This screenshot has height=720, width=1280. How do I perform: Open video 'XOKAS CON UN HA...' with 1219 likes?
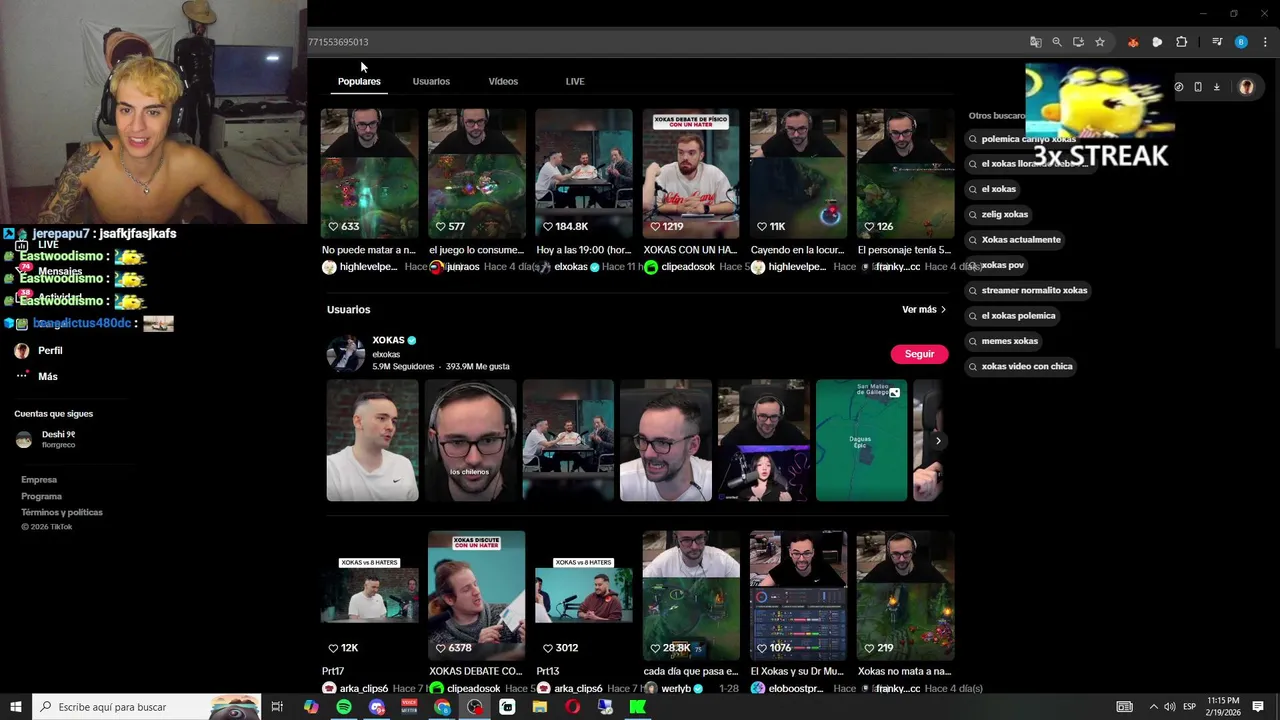tap(691, 173)
